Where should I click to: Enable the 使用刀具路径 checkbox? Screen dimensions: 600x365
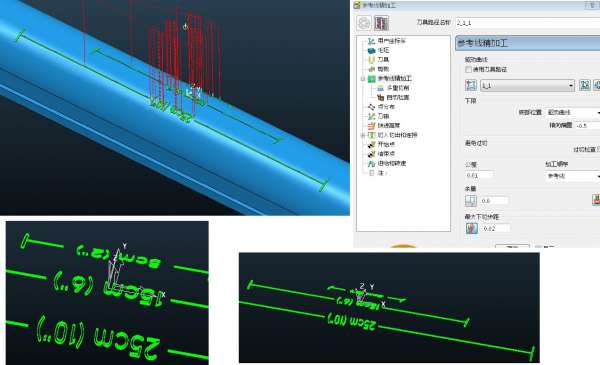tap(468, 69)
